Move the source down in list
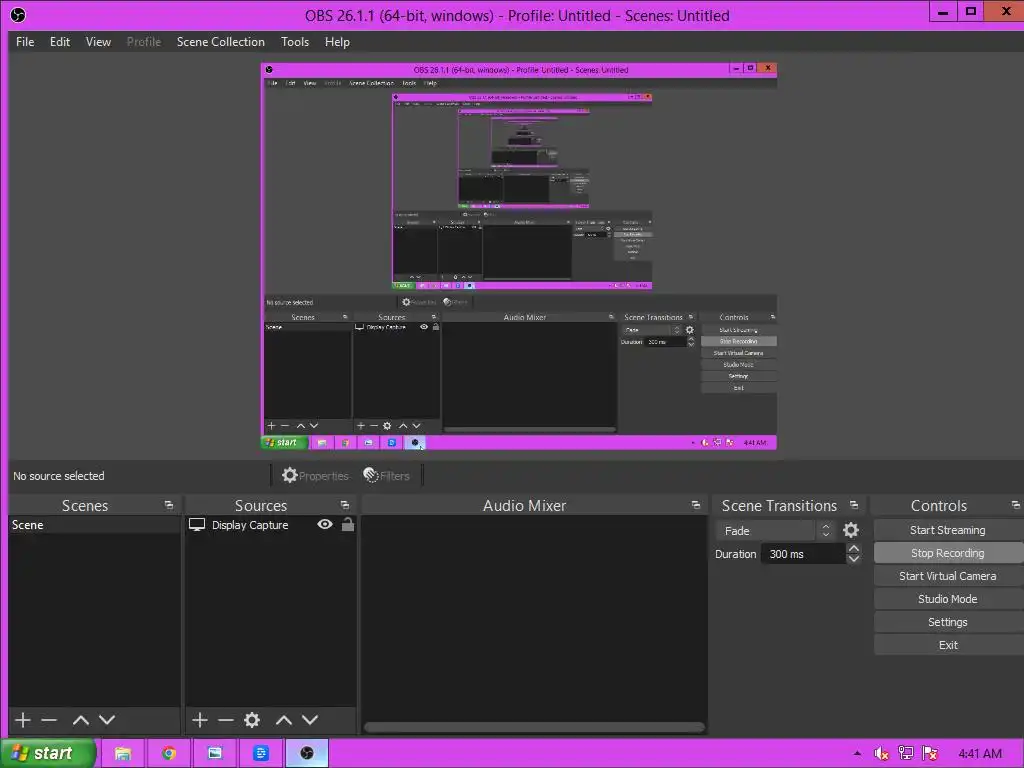This screenshot has width=1024, height=768. click(x=310, y=720)
